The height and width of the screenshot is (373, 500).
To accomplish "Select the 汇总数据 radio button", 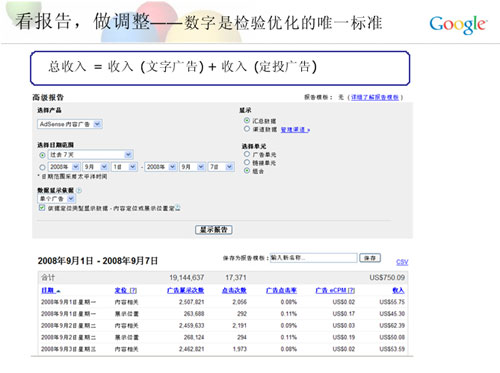I will (247, 120).
